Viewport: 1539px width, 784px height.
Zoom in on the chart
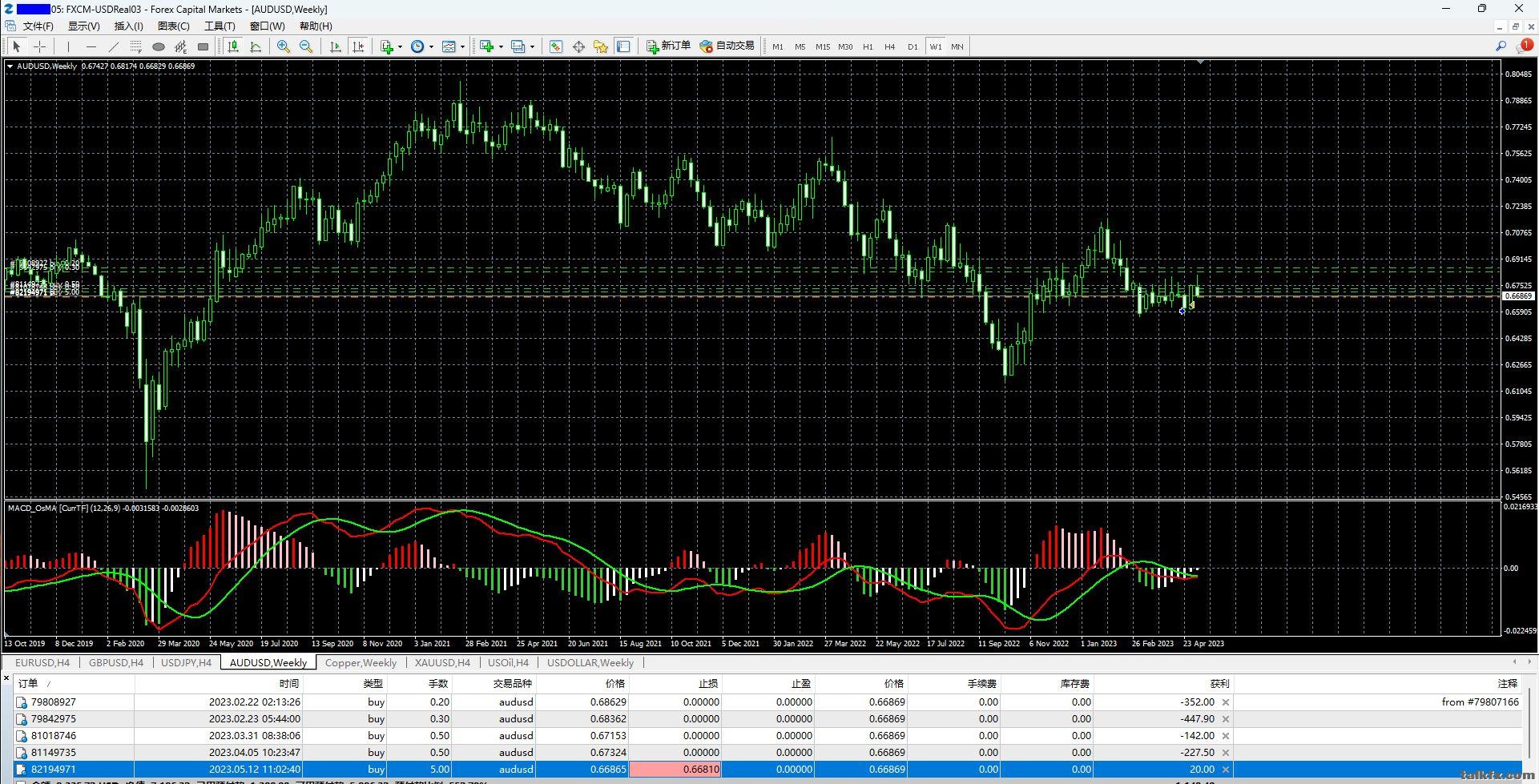[x=284, y=46]
